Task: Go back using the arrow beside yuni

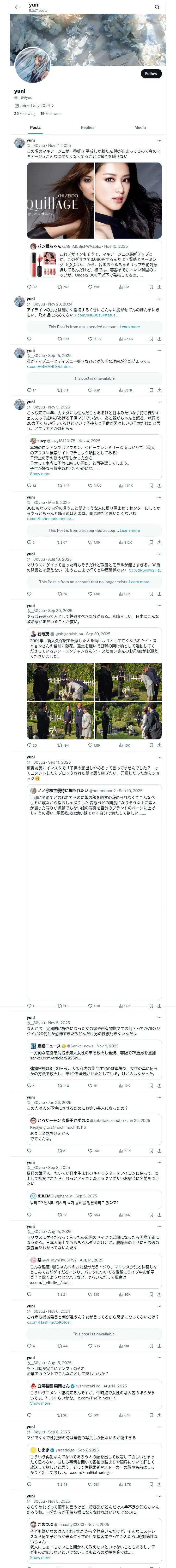Action: click(x=16, y=7)
